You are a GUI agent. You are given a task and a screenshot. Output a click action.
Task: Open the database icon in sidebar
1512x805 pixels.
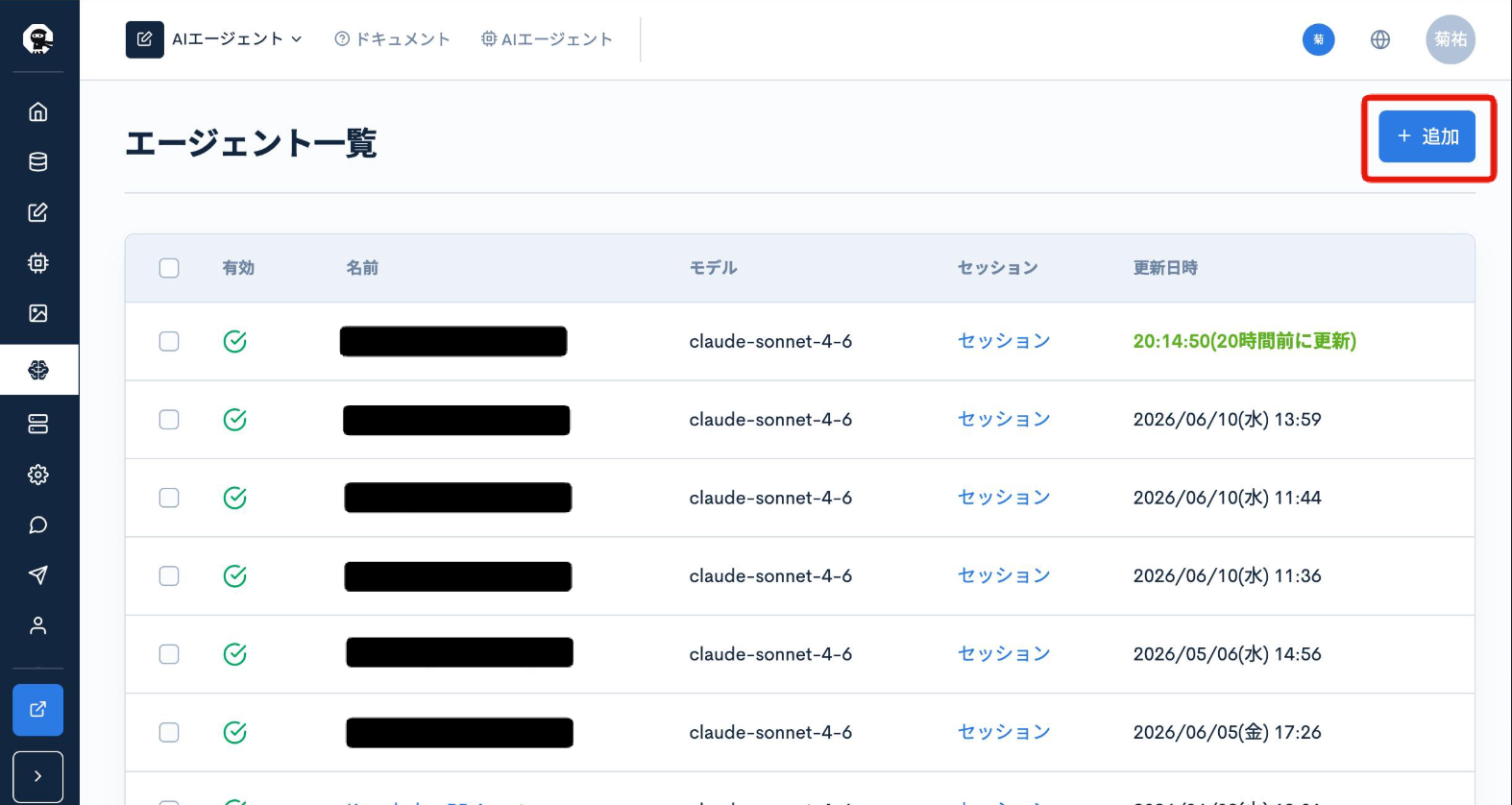pyautogui.click(x=38, y=162)
